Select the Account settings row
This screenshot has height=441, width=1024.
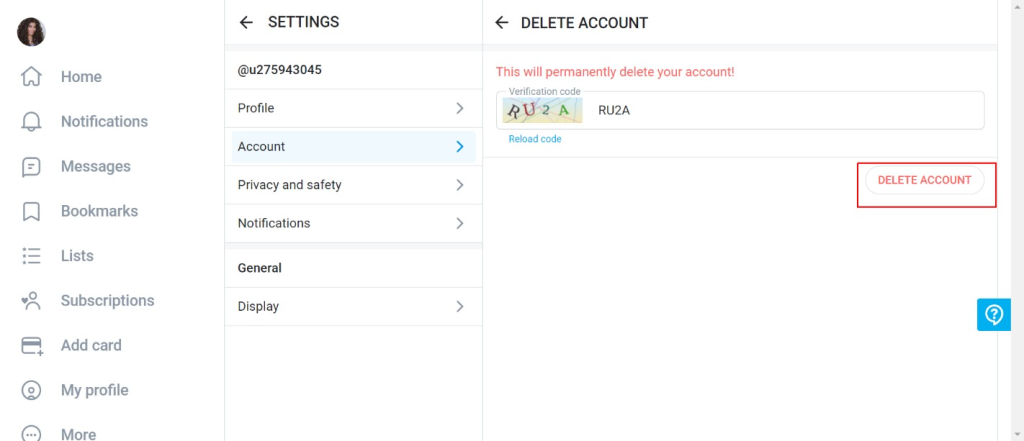point(353,147)
